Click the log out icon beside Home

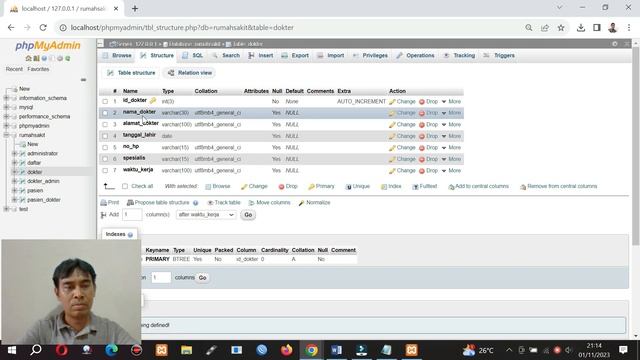[x=36, y=58]
